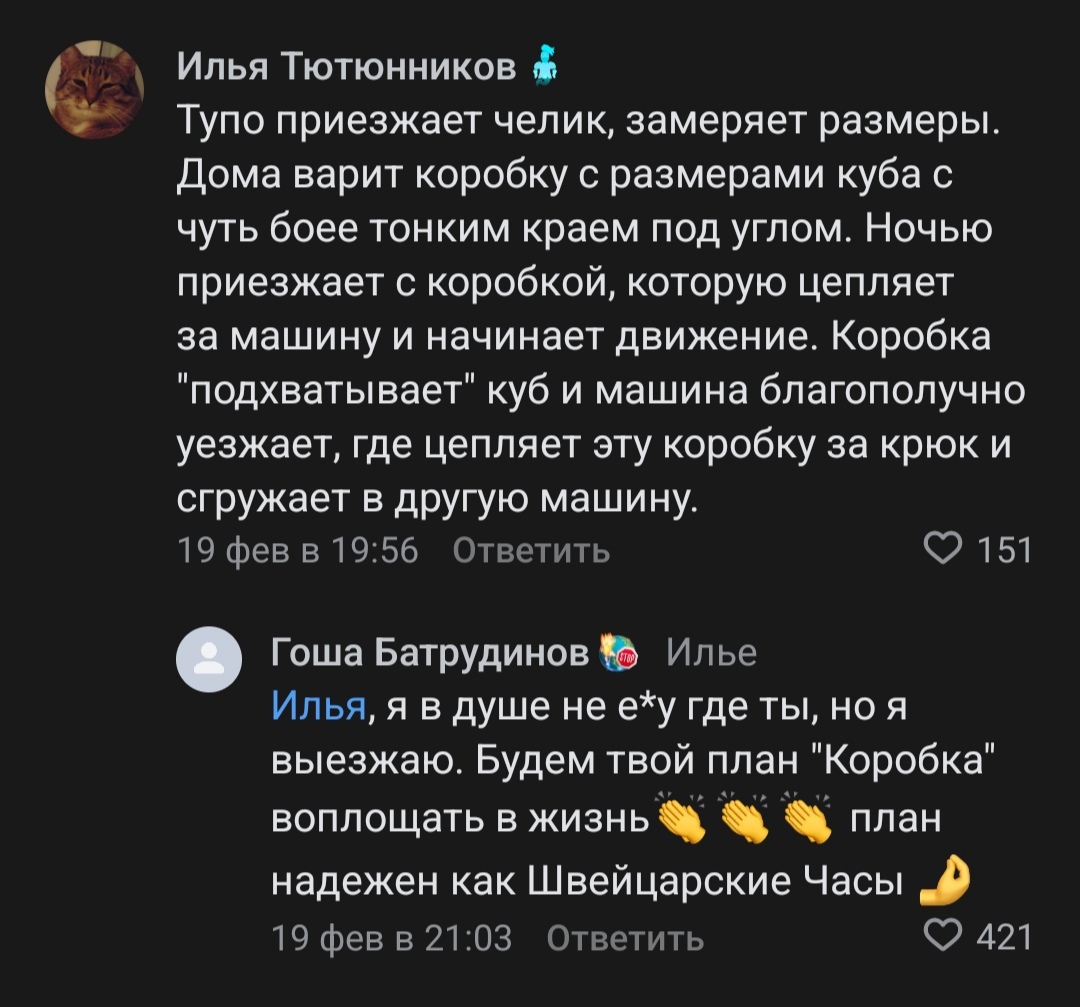This screenshot has width=1080, height=1007.
Task: Like Гоша's reply with the heart icon
Action: click(x=942, y=936)
